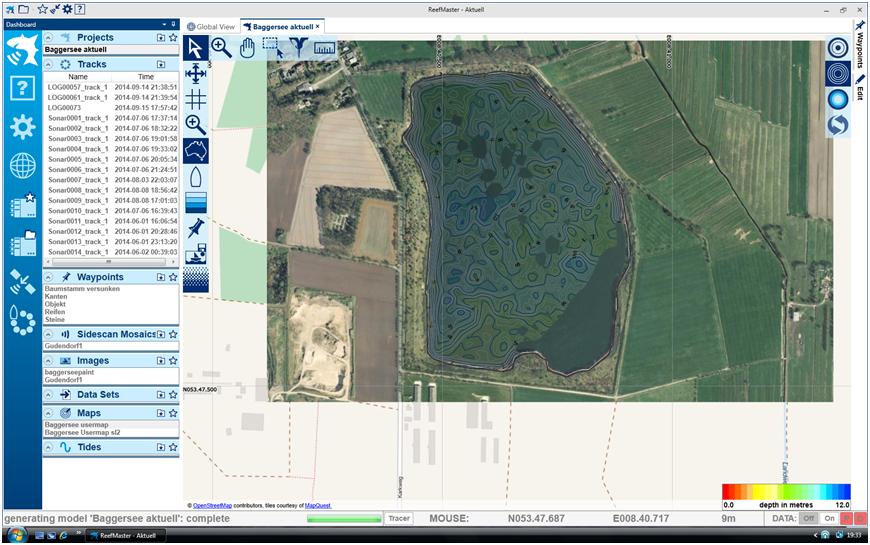Select the arrow pointer tool

click(x=196, y=47)
